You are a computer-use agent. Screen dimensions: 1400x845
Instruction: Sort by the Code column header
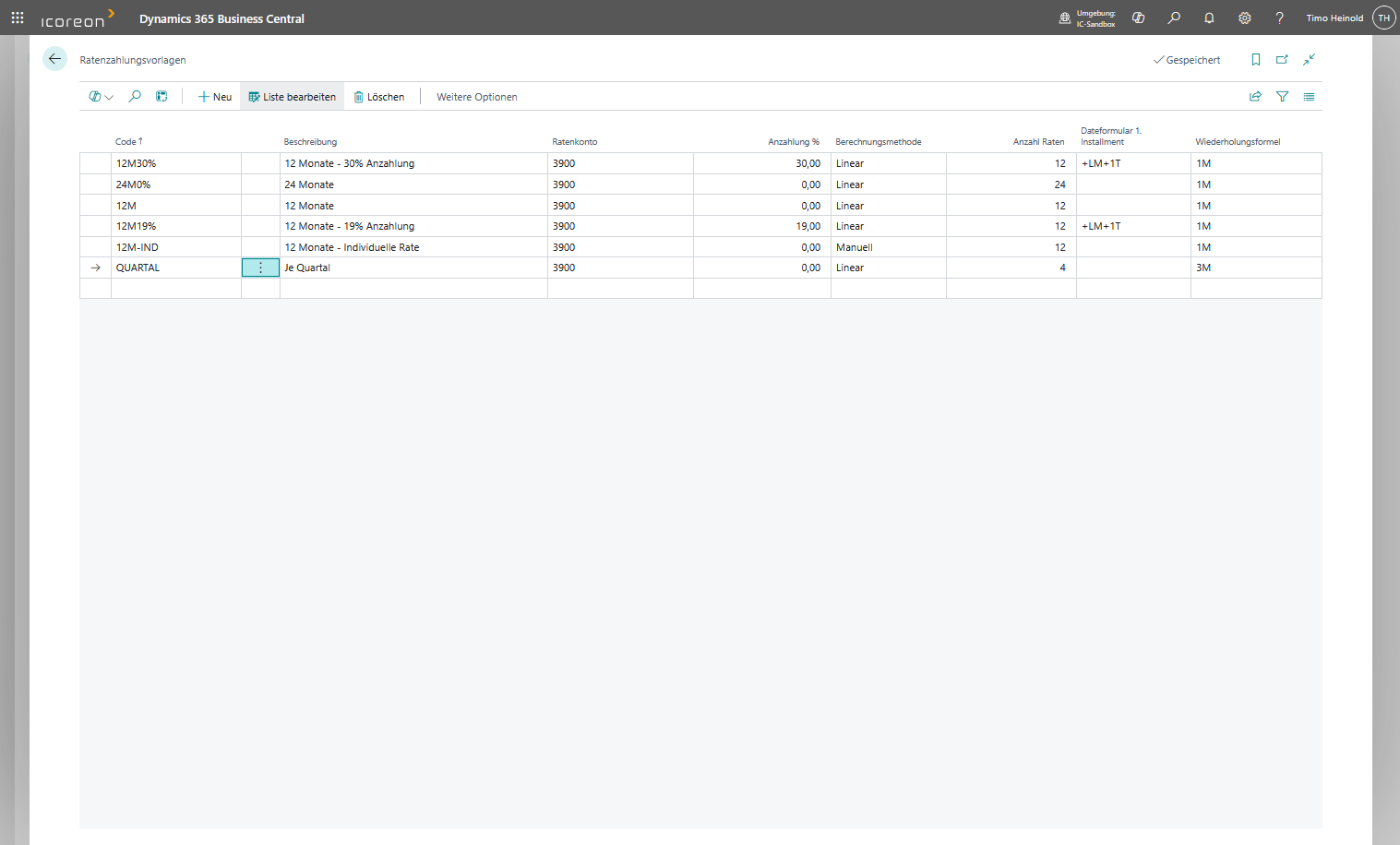click(126, 142)
